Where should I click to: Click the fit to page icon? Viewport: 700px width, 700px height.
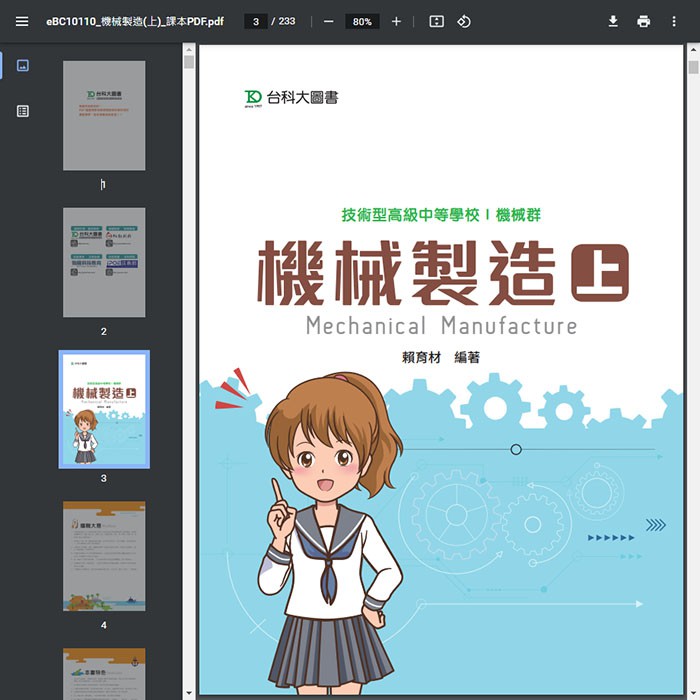point(436,21)
